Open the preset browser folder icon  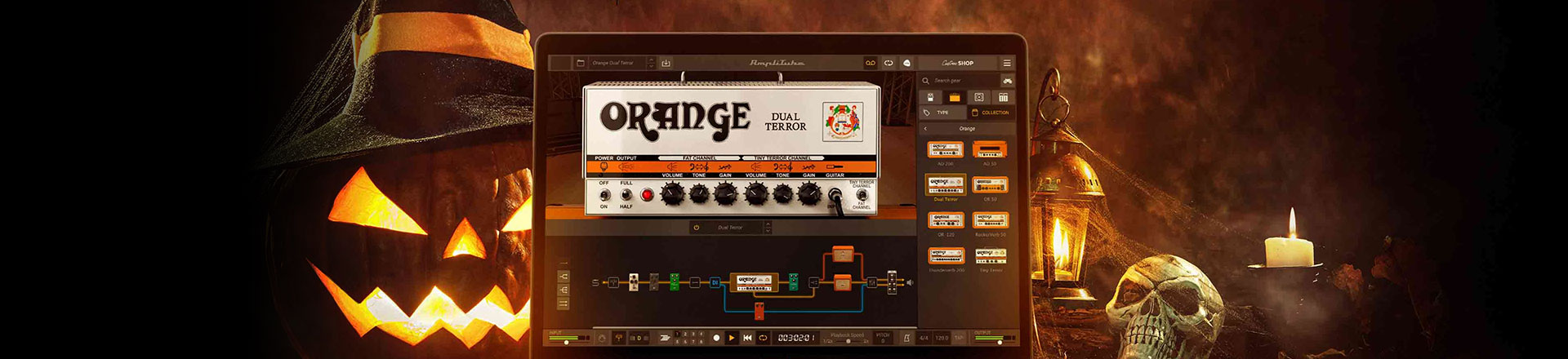[581, 63]
